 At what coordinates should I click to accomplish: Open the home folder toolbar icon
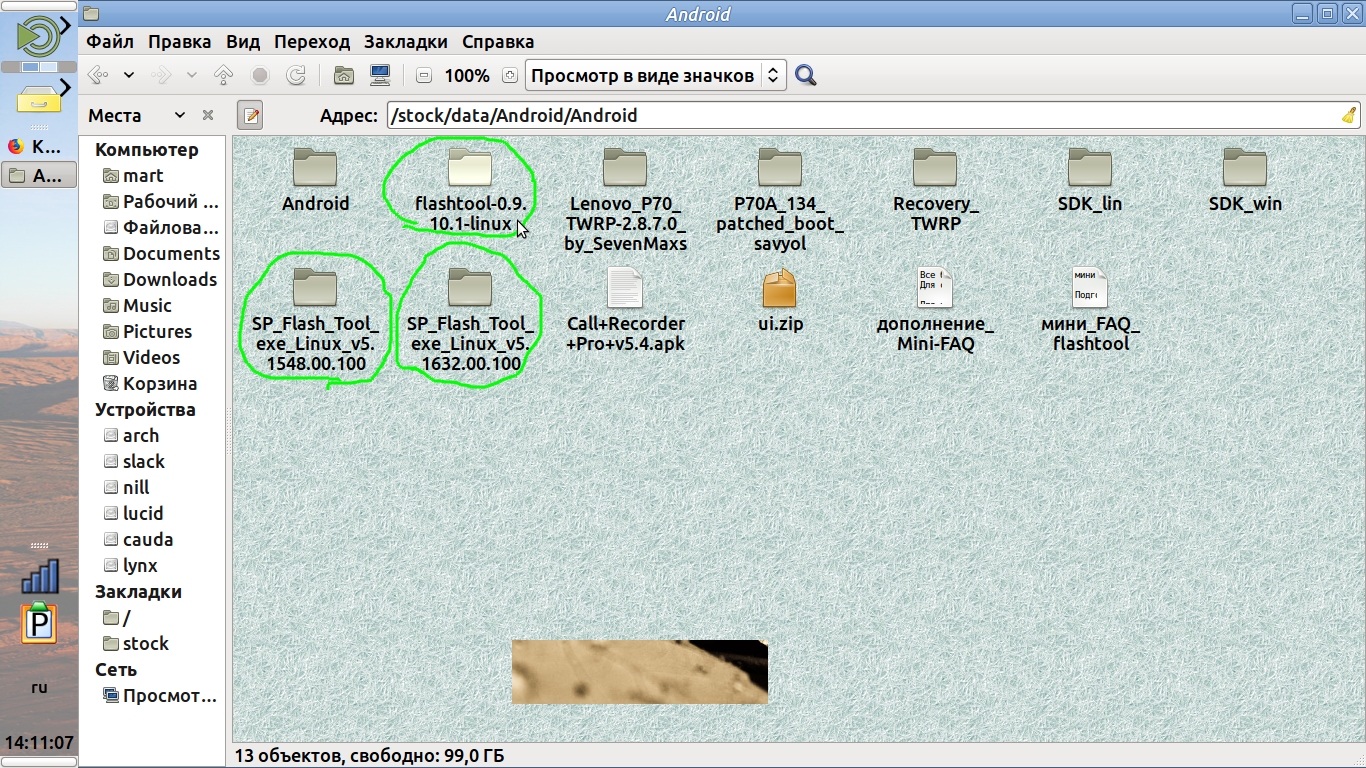tap(344, 75)
